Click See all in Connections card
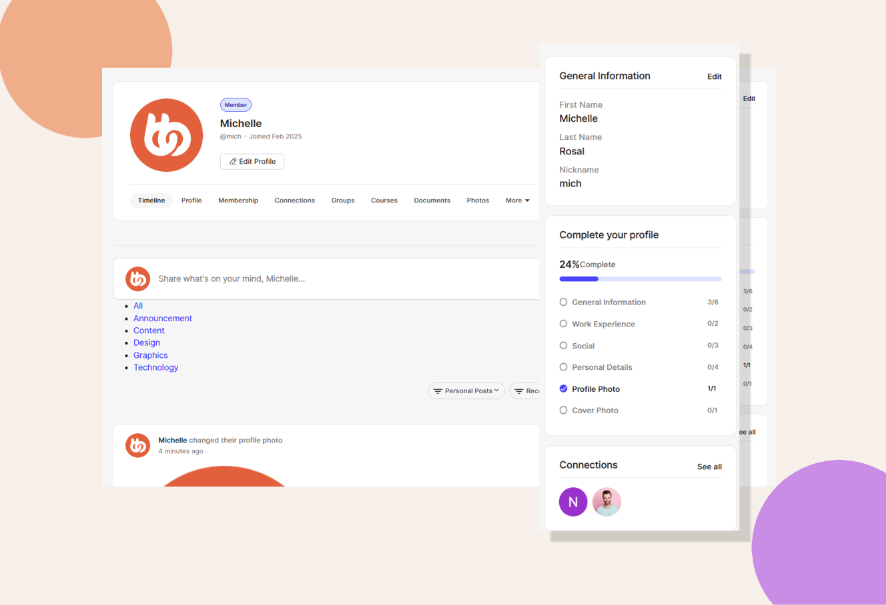Image resolution: width=886 pixels, height=605 pixels. [709, 466]
